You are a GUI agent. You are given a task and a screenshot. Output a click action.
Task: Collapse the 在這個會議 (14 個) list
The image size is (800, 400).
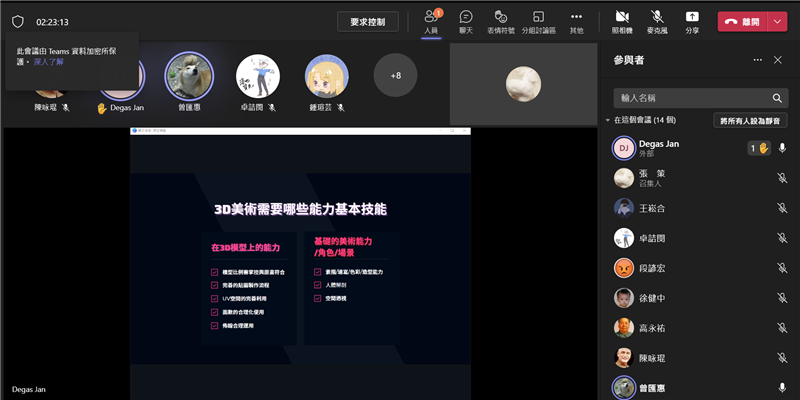pos(608,121)
